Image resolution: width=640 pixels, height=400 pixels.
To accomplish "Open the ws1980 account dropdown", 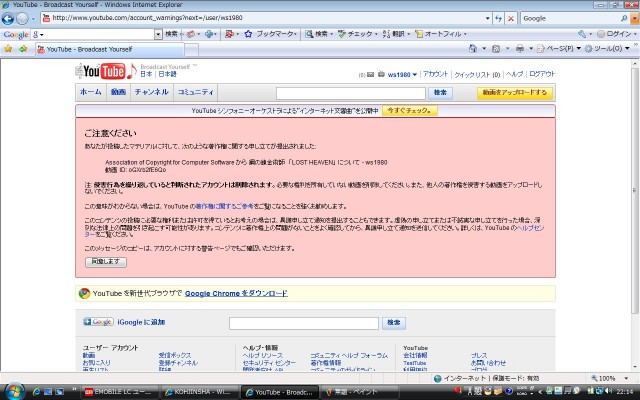I will pos(415,75).
